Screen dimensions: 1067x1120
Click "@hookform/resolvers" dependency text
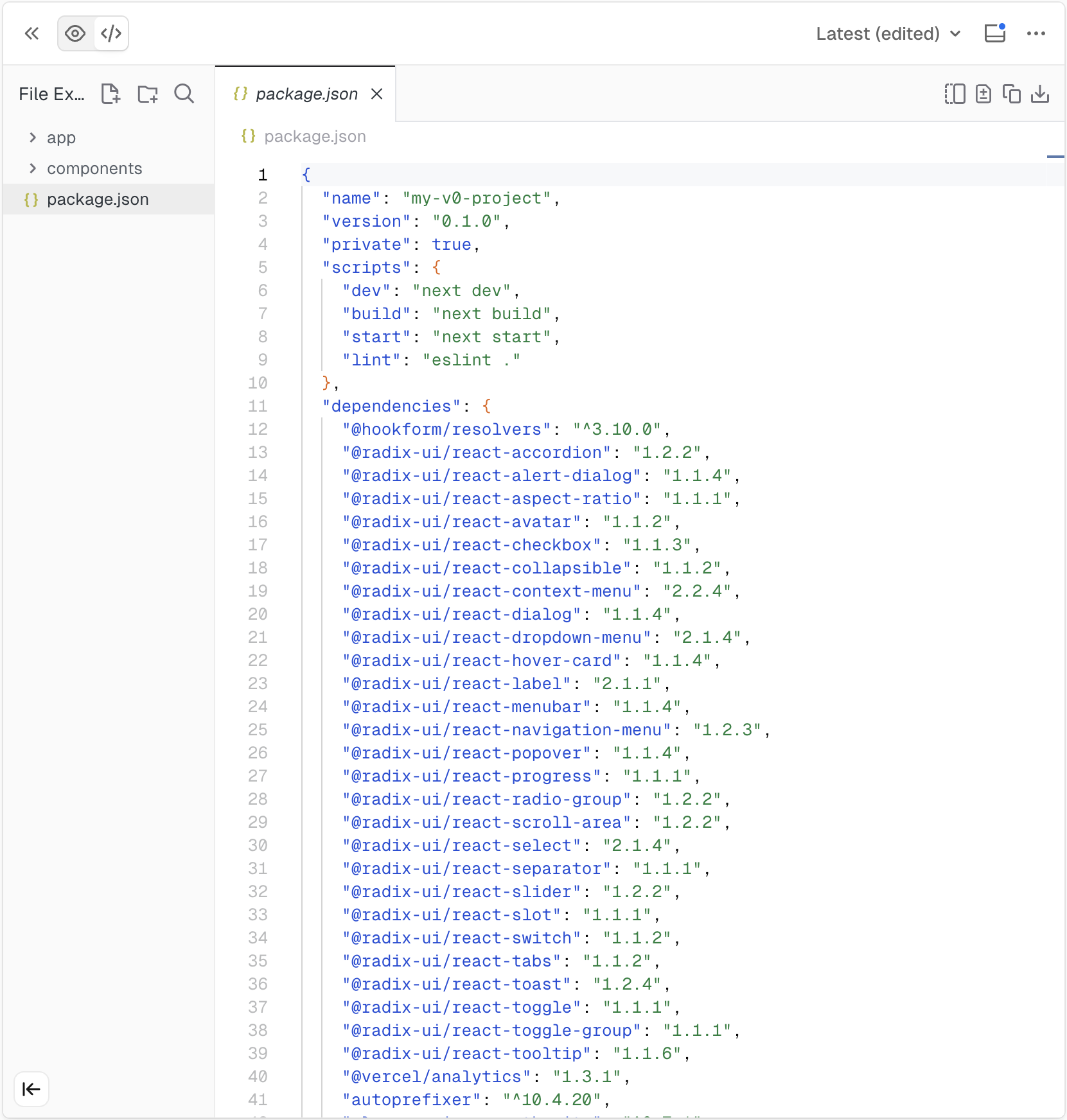click(446, 430)
